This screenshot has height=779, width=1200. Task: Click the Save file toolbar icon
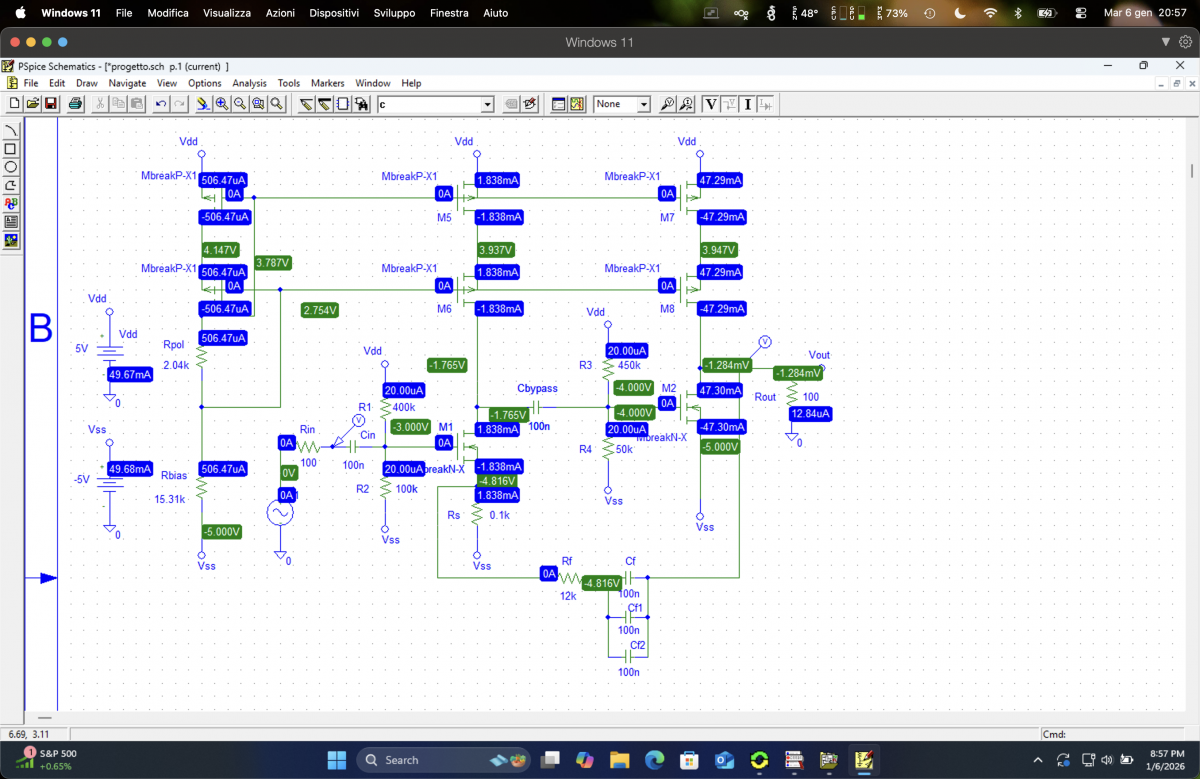point(50,104)
